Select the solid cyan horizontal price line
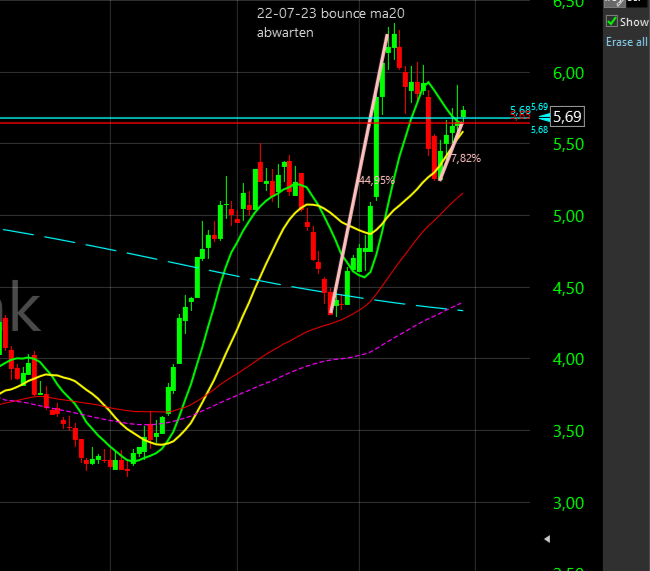 [265, 118]
